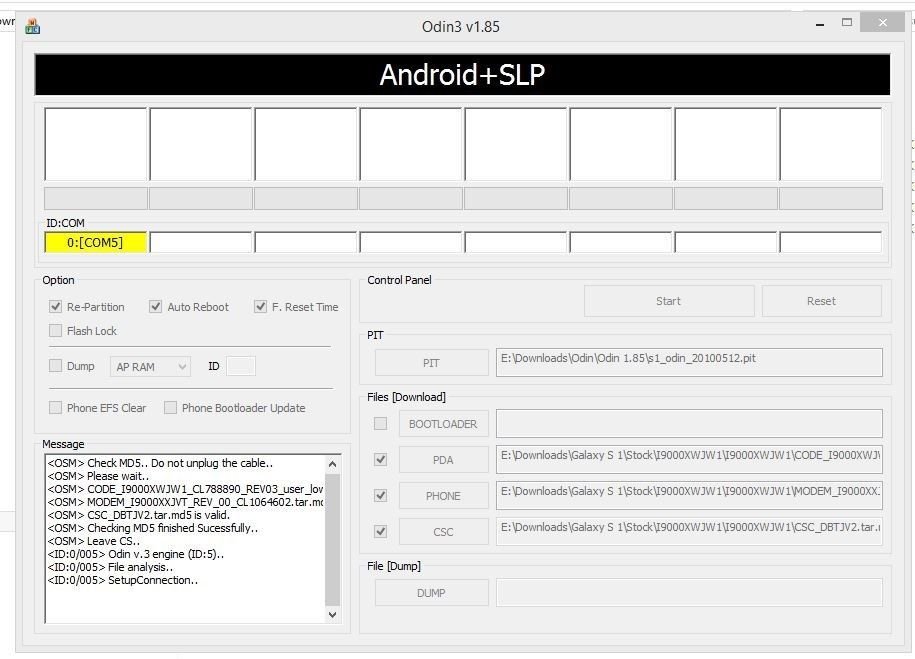
Task: Open the AP RAM dropdown
Action: tap(150, 367)
